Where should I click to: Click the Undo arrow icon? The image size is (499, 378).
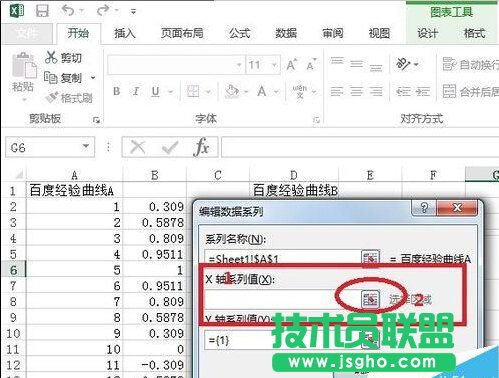(x=68, y=11)
